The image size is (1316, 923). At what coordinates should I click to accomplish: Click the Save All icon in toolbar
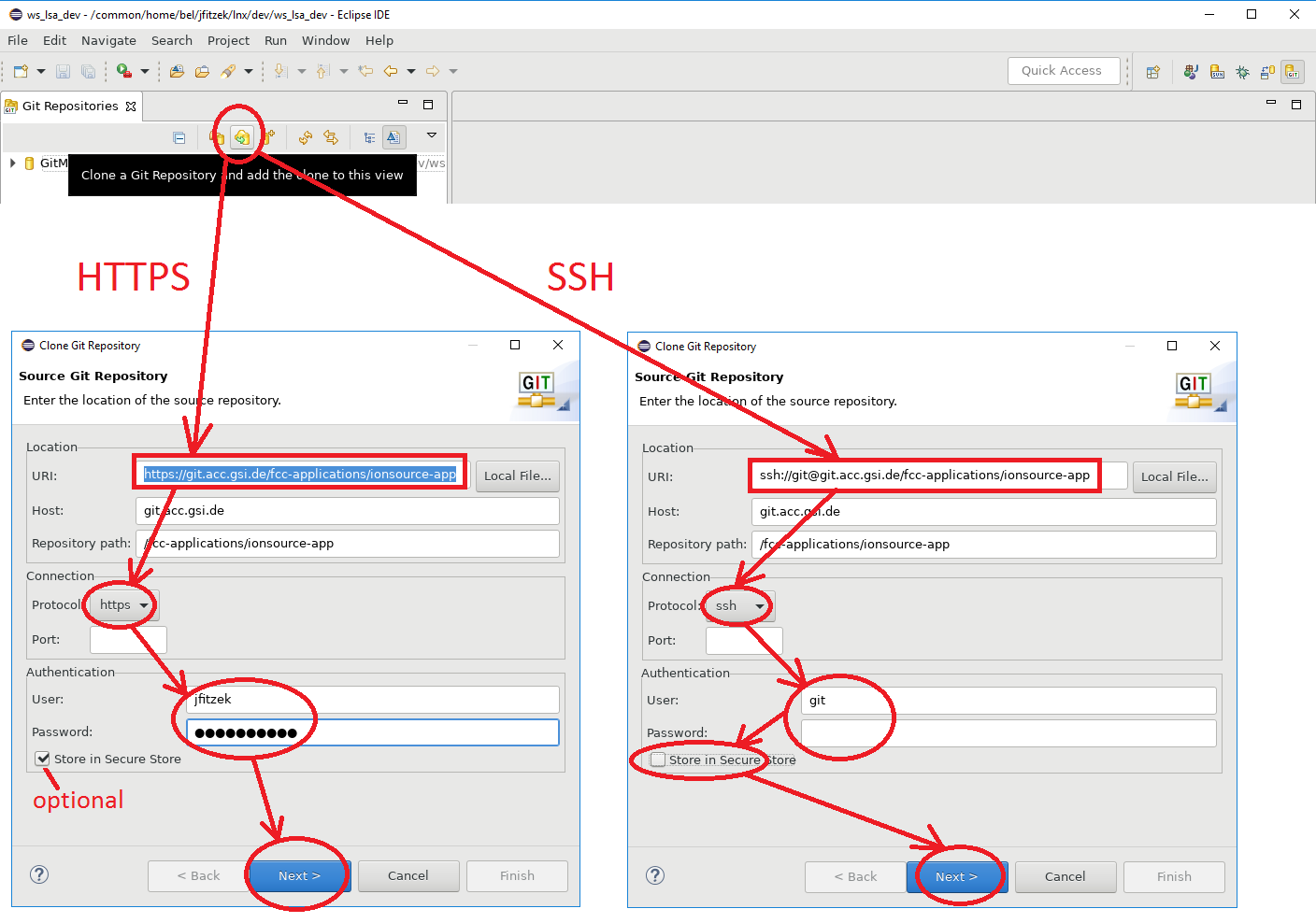(88, 71)
